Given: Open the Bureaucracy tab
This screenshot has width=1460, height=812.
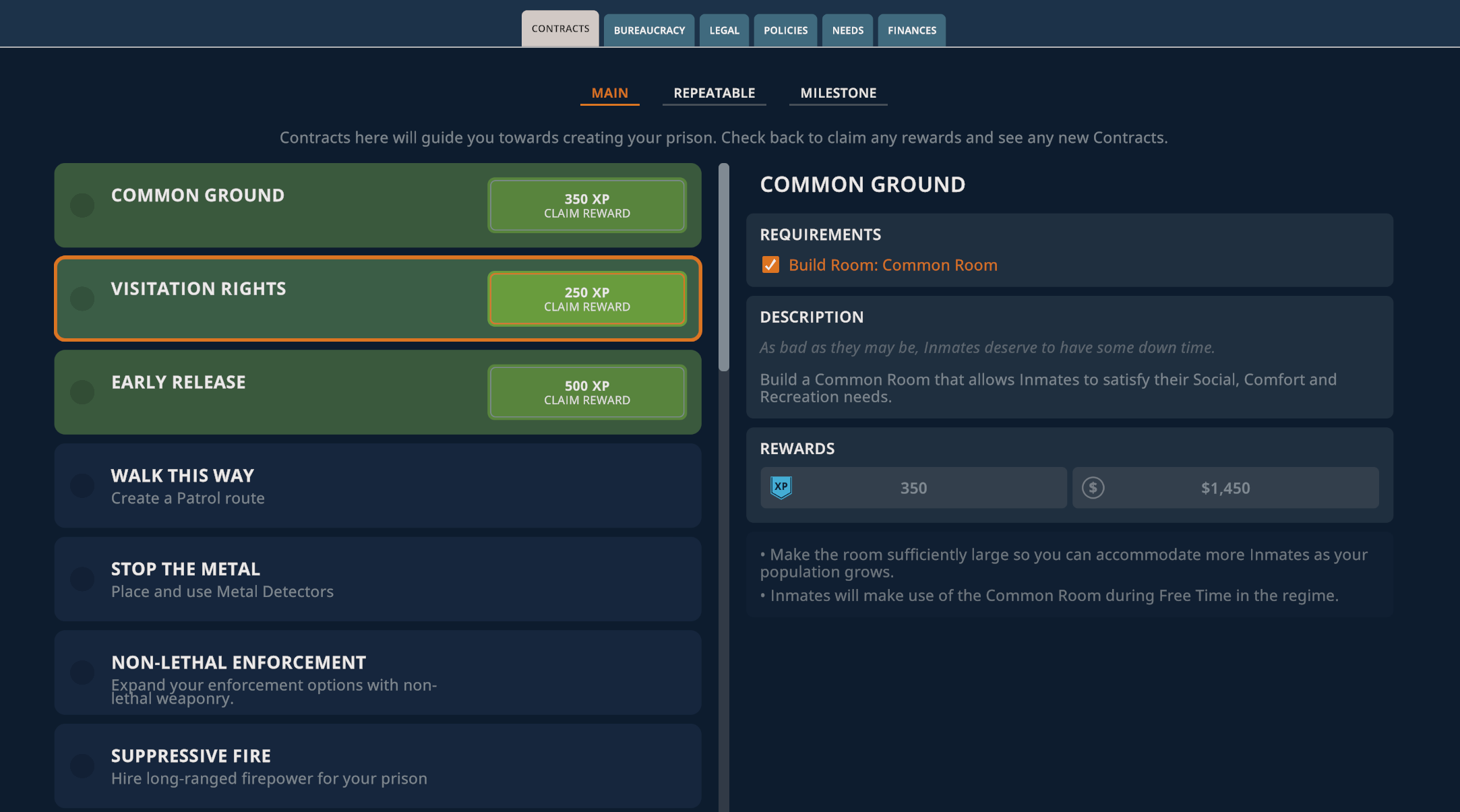Looking at the screenshot, I should 648,30.
